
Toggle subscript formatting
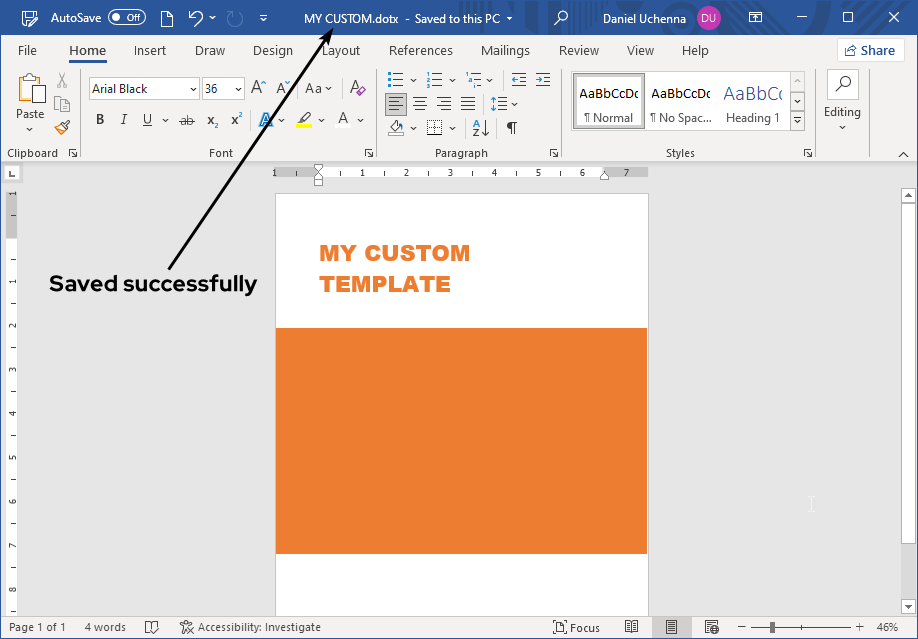click(211, 120)
